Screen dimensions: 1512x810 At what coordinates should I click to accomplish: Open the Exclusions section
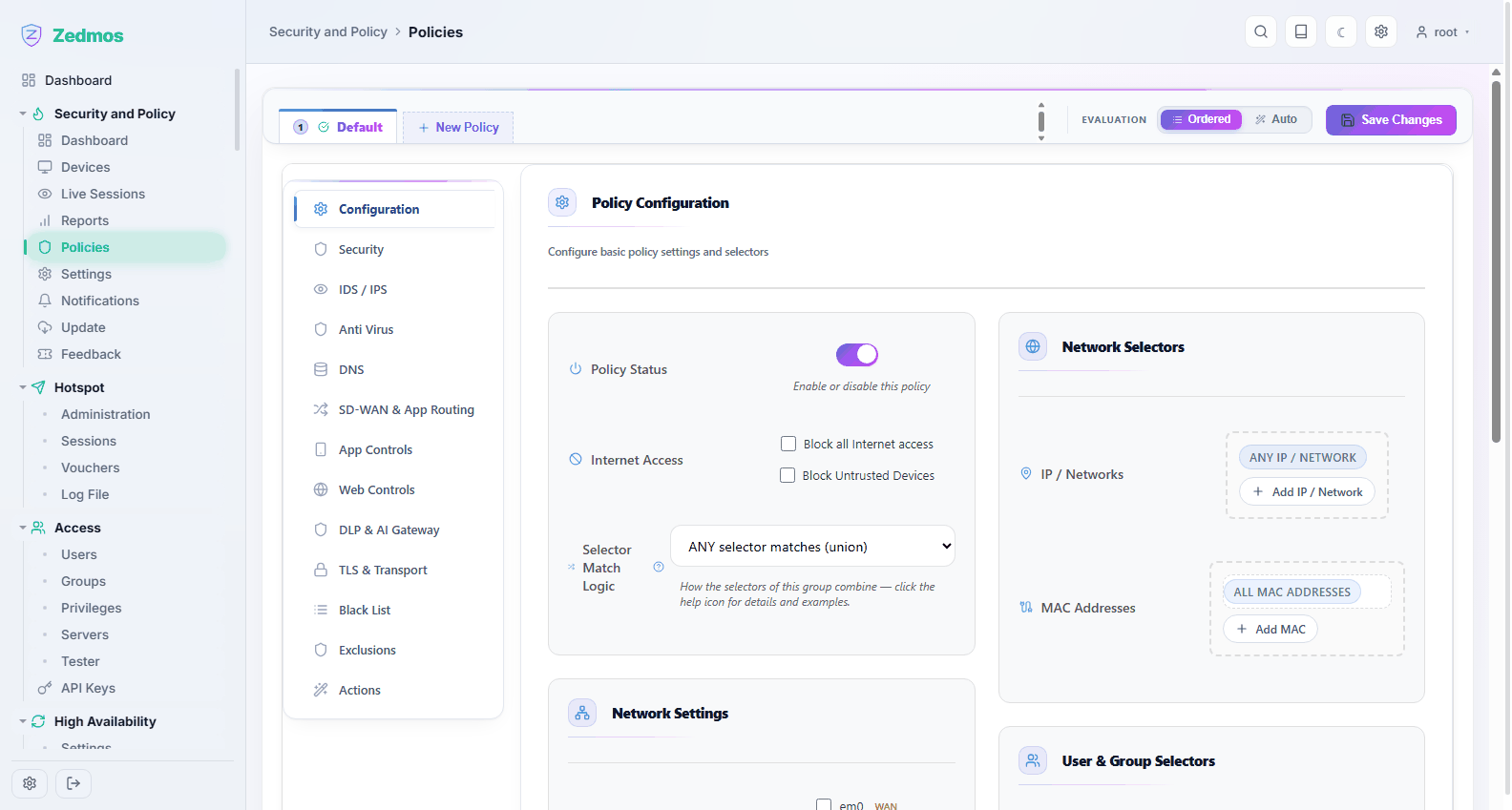[394, 650]
